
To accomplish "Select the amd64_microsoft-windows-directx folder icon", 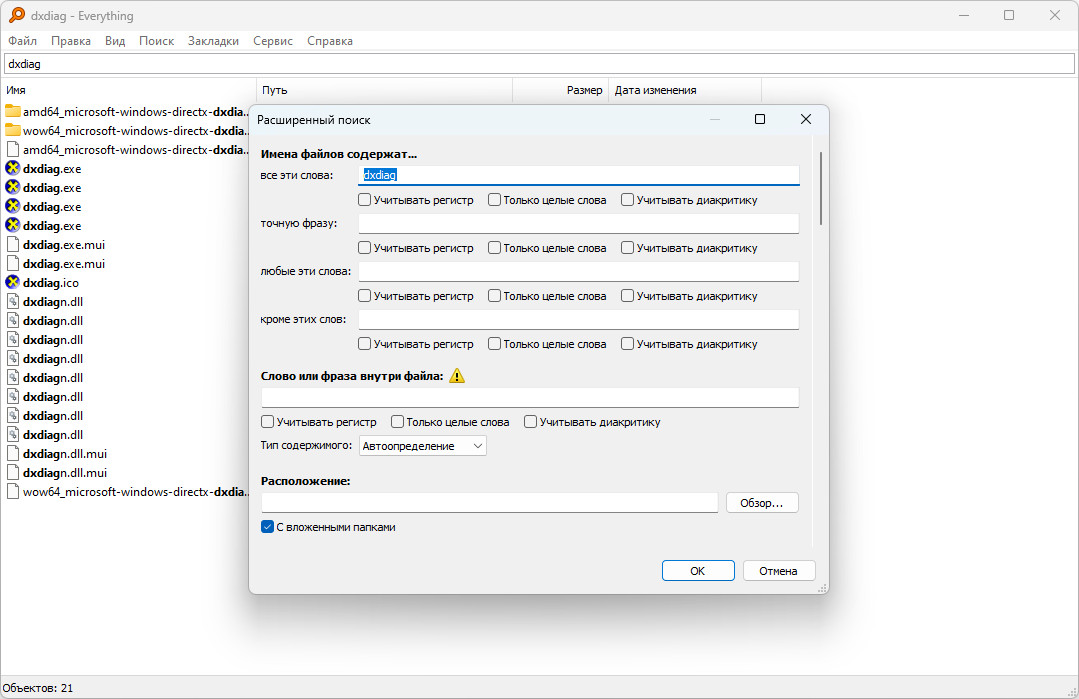I will pyautogui.click(x=12, y=111).
